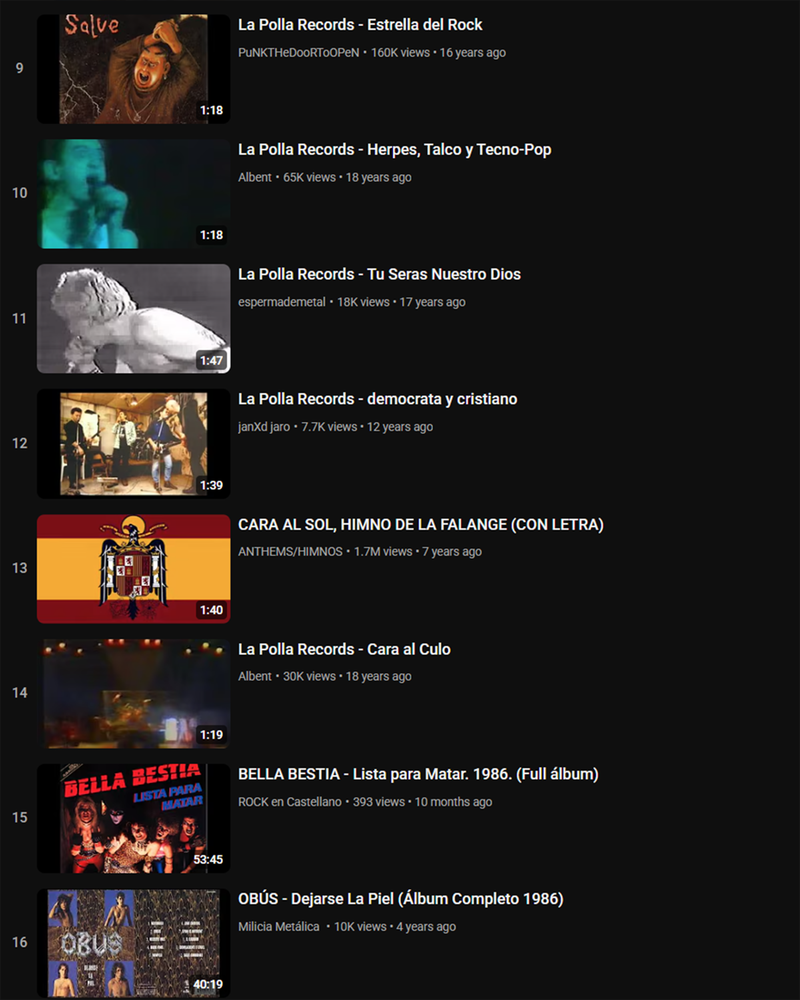Open title BELLA BESTIA - Lista para Matar

(x=418, y=774)
